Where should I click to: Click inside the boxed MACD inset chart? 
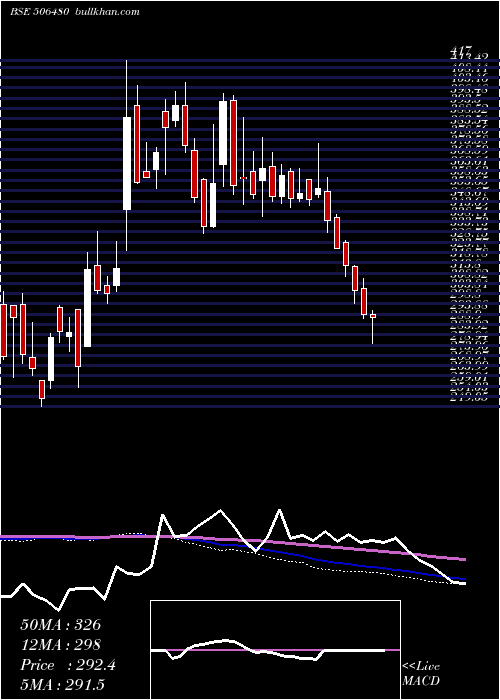[x=275, y=650]
